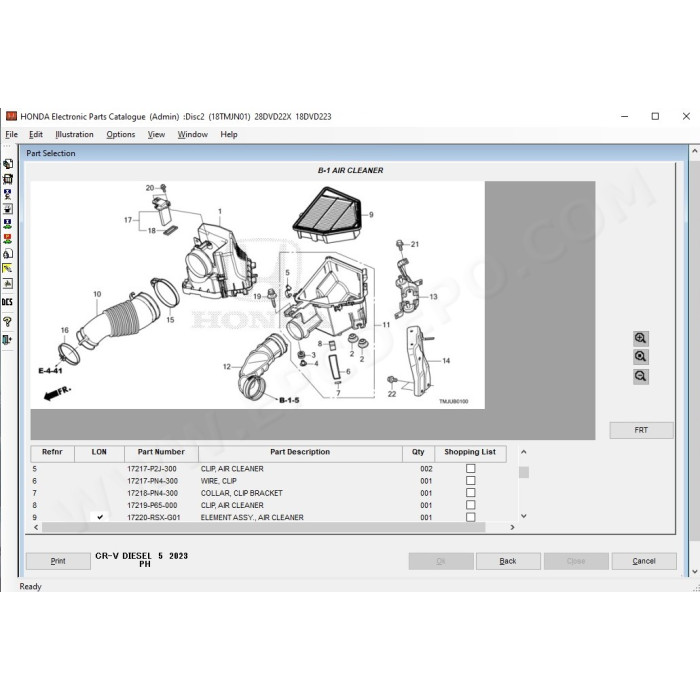Tick the Shopping List checkbox for 17217-P2J-300

coord(471,468)
